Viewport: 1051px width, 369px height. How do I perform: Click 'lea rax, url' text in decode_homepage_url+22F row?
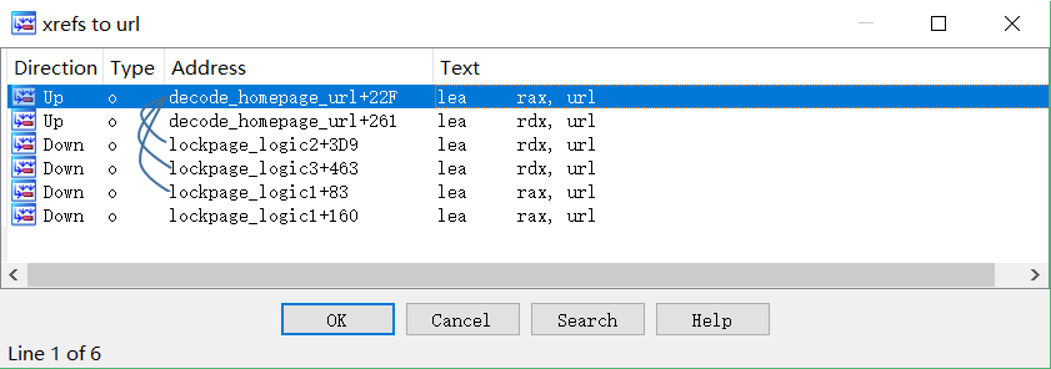pyautogui.click(x=516, y=98)
